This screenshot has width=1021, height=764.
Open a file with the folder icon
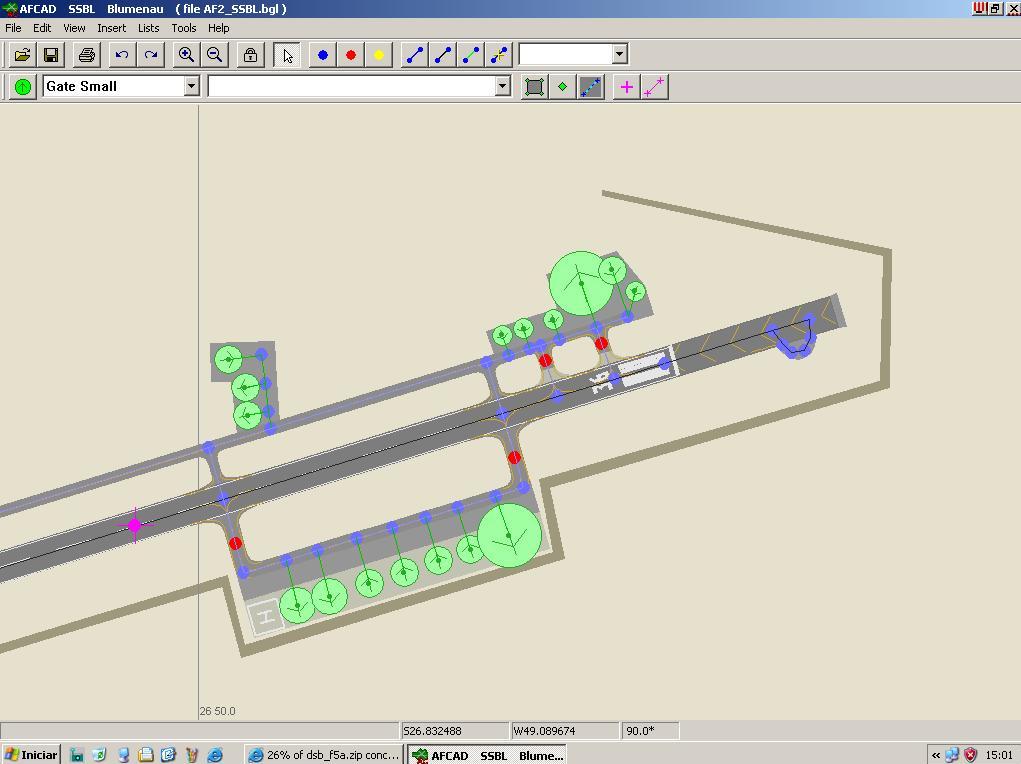tap(22, 55)
